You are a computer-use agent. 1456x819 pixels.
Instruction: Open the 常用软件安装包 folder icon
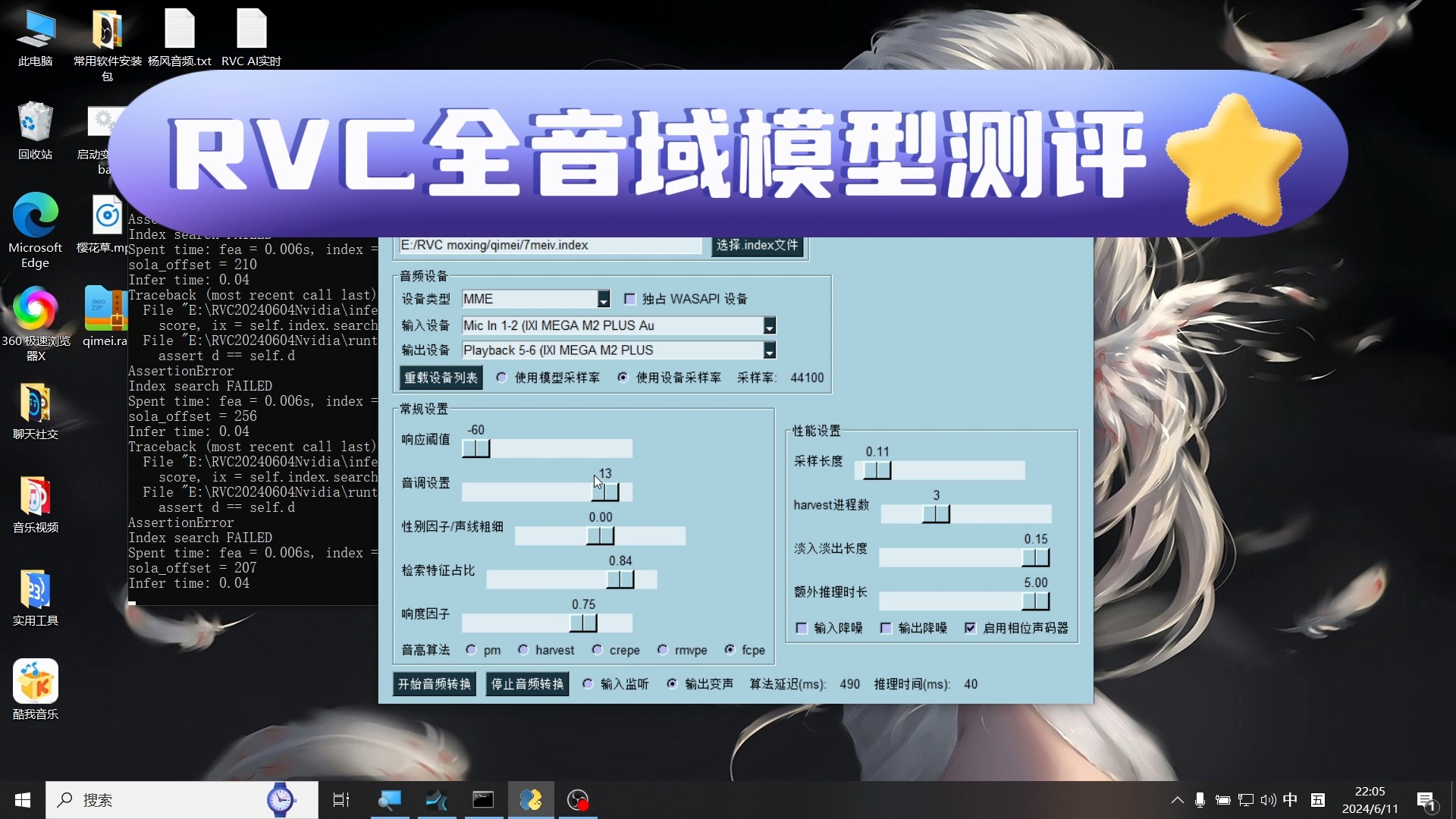coord(107,44)
